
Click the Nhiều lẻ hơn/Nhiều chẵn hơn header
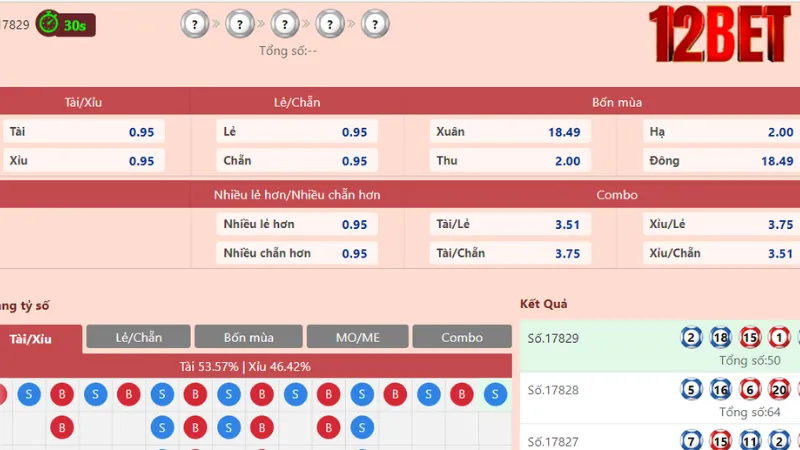(297, 195)
